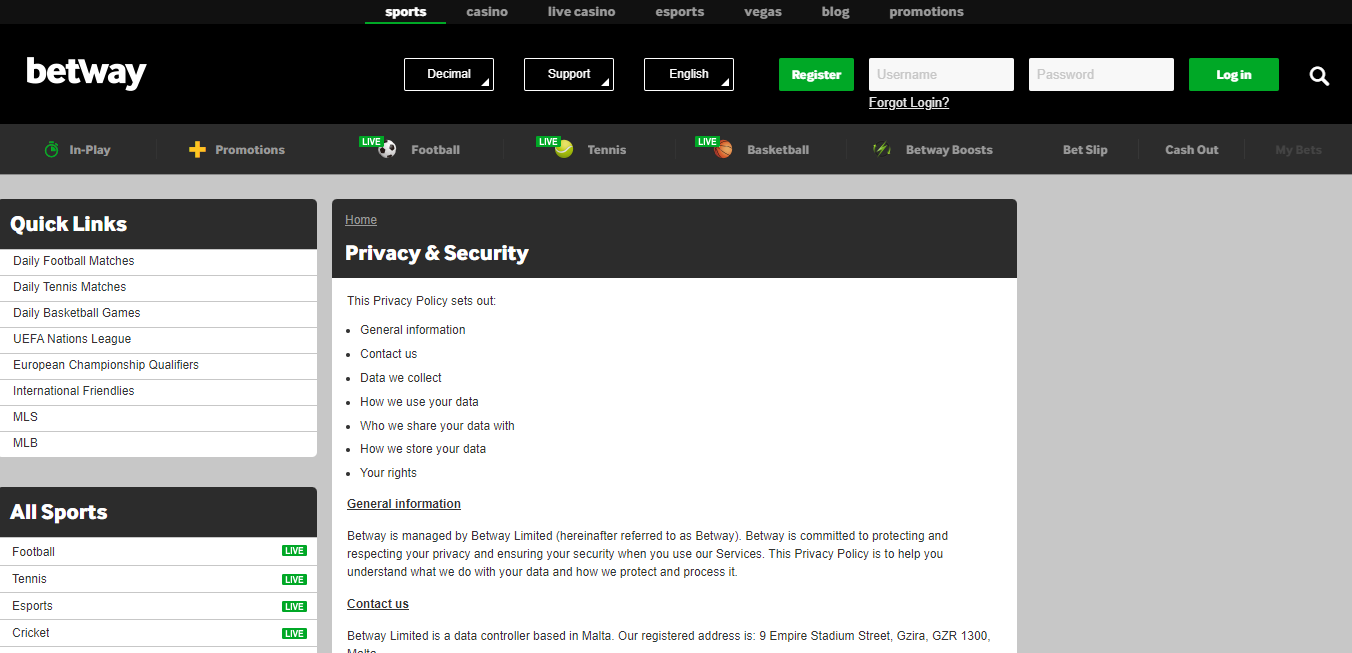Click the Forgot Login? link
The height and width of the screenshot is (653, 1352).
(909, 102)
